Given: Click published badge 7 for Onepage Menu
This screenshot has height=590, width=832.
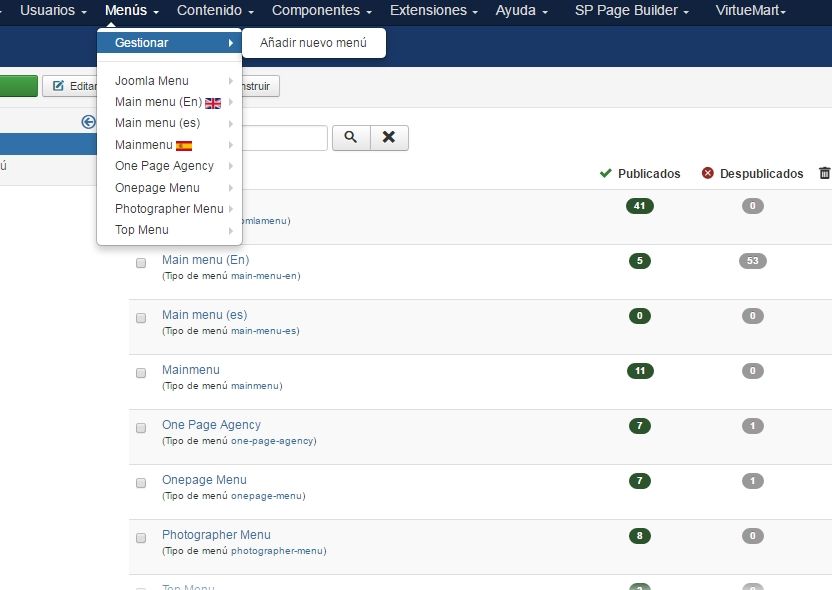Looking at the screenshot, I should (x=639, y=481).
